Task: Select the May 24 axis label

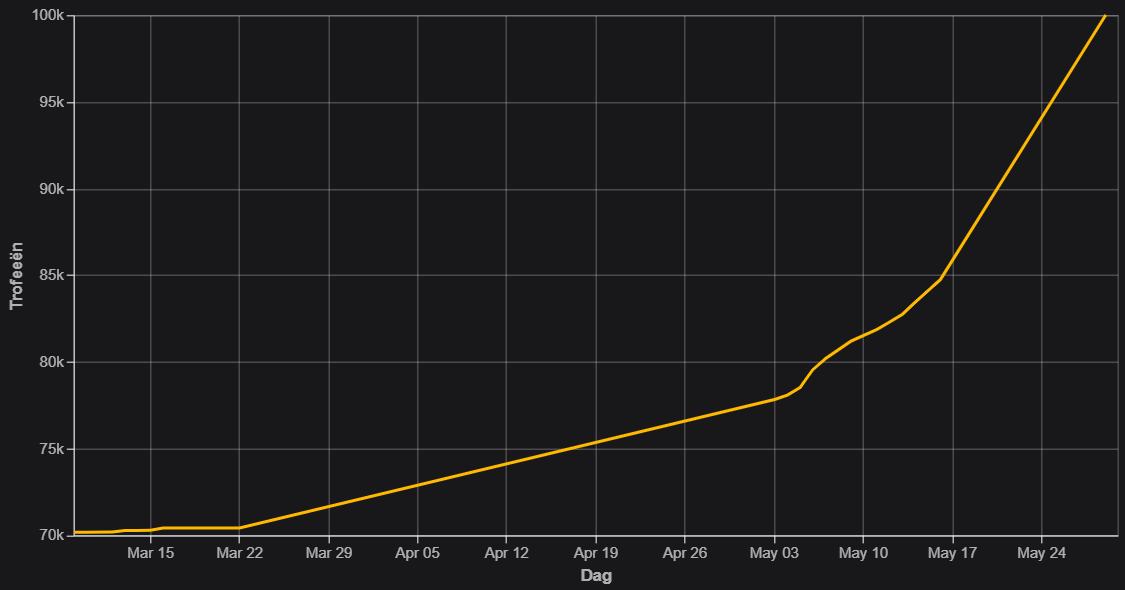Action: pyautogui.click(x=1041, y=553)
